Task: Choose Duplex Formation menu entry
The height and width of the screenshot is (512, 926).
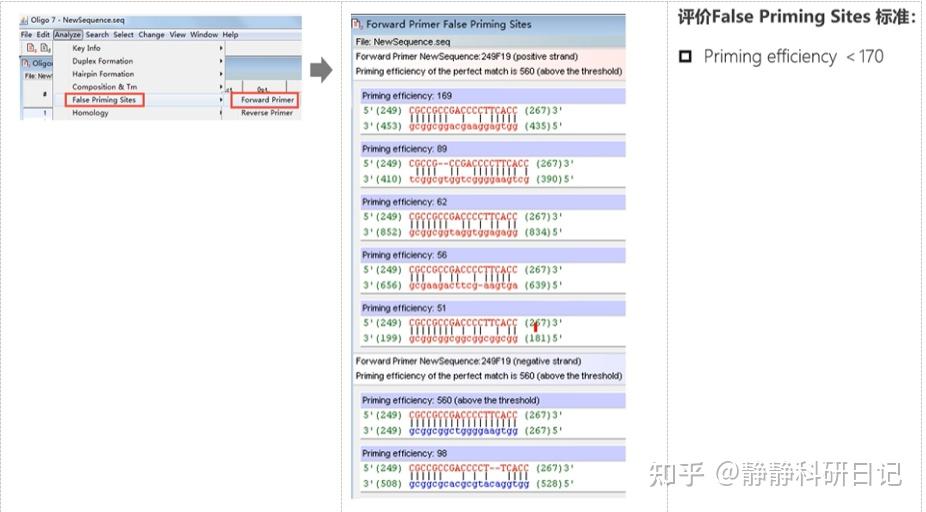Action: click(x=103, y=61)
